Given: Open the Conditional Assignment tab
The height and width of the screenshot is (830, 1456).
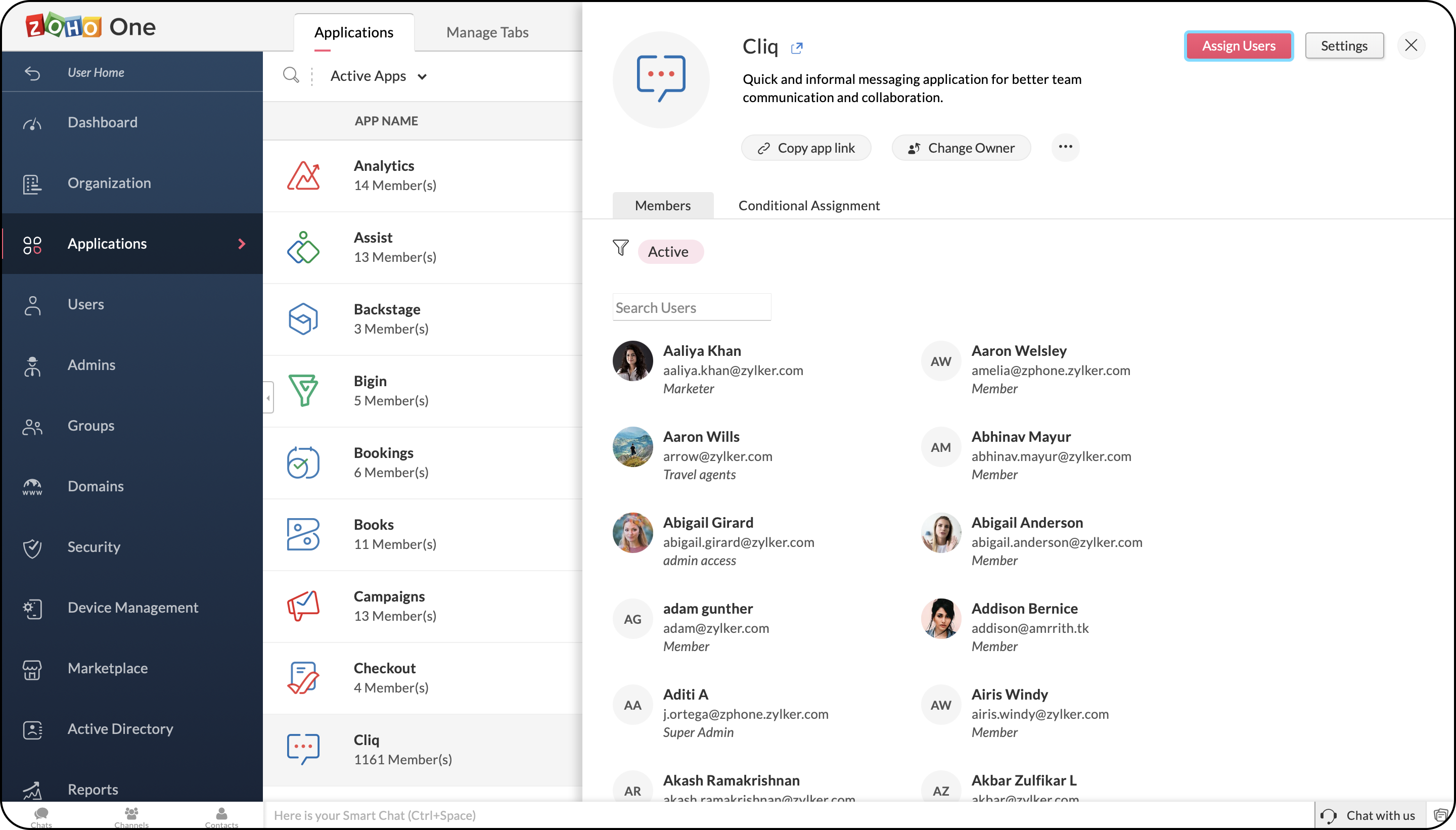Looking at the screenshot, I should coord(808,205).
